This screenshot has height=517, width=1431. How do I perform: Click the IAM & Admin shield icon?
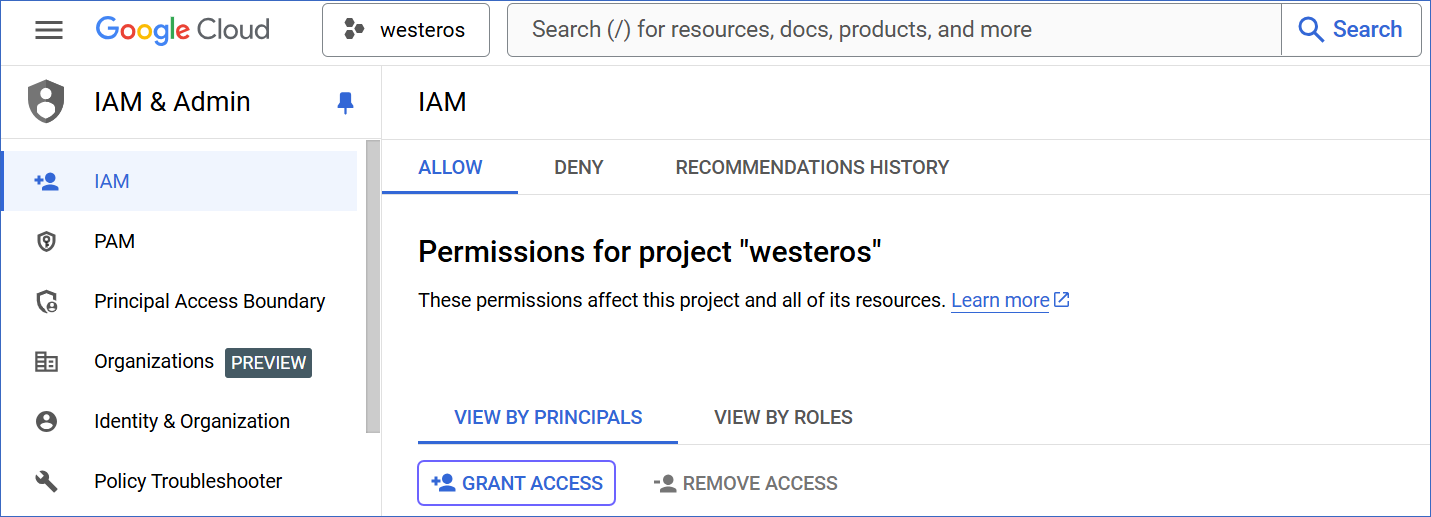(46, 102)
